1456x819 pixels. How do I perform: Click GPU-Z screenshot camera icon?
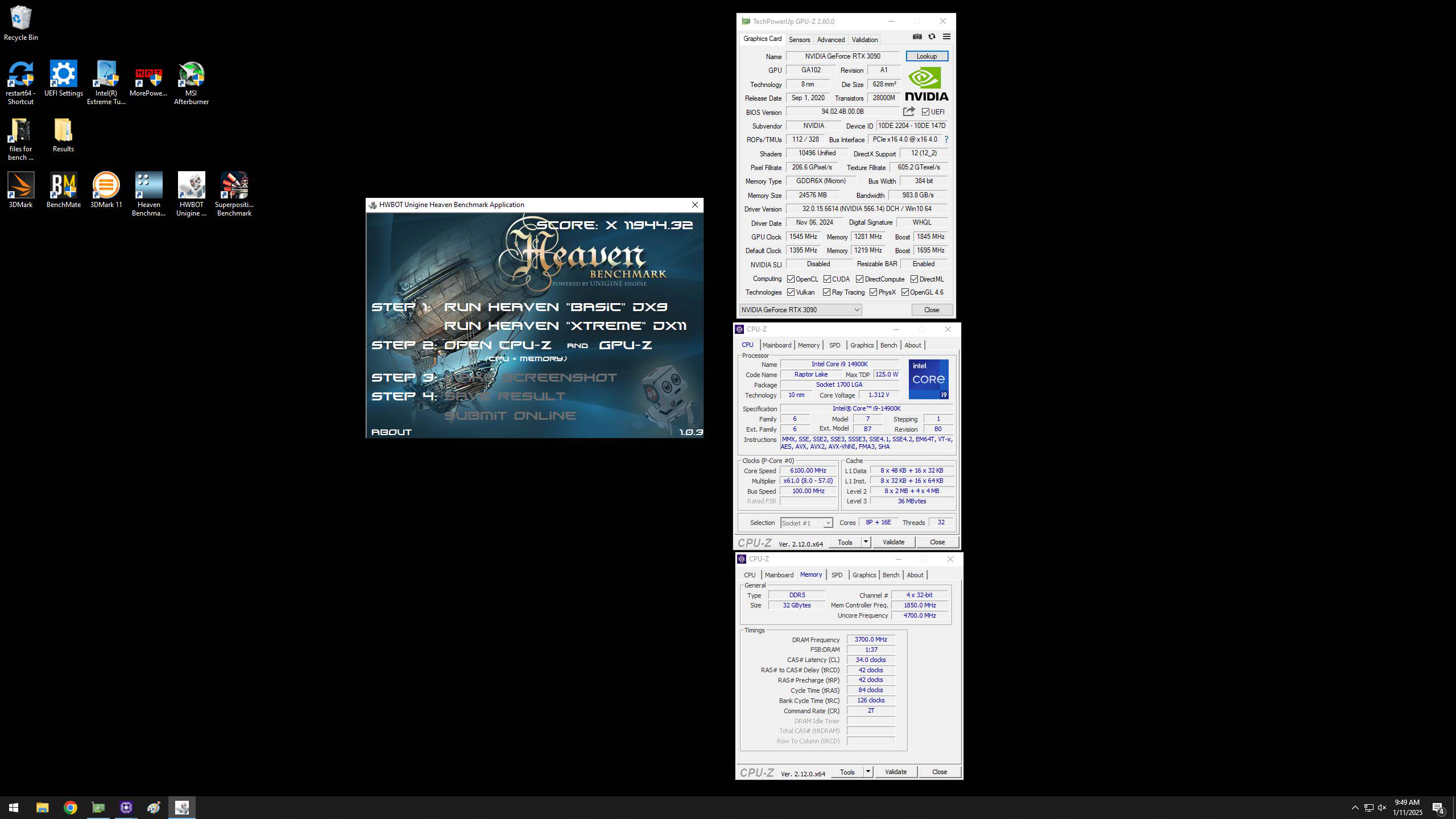(x=917, y=36)
